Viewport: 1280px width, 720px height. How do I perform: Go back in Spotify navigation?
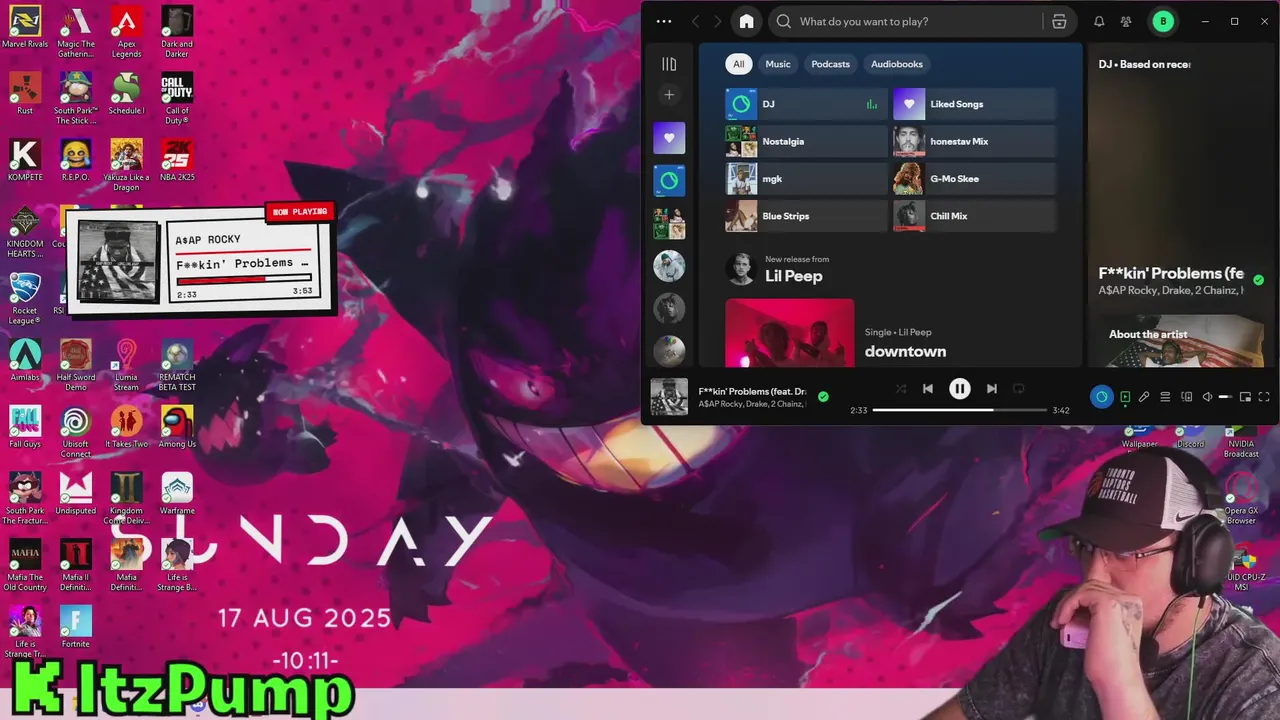(x=696, y=21)
